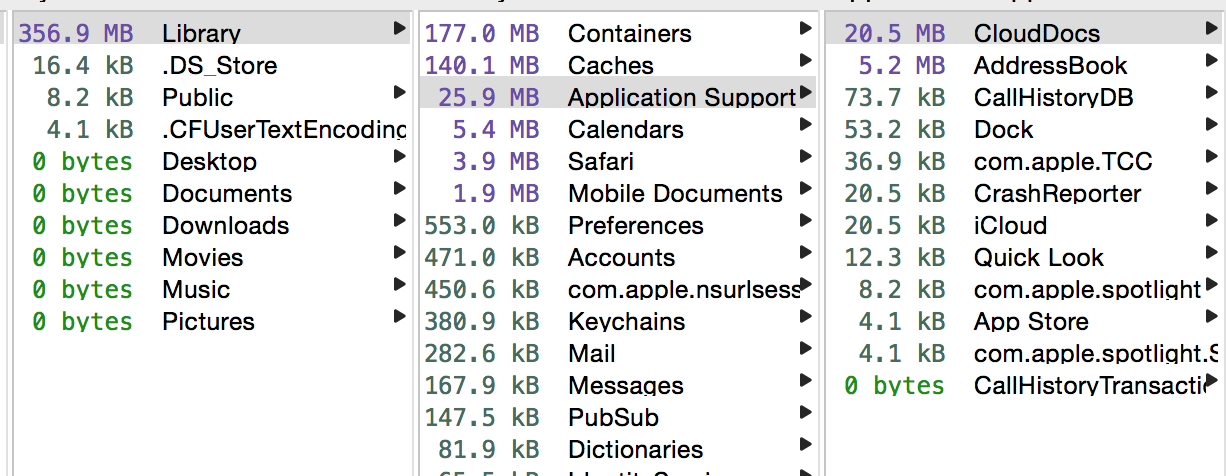Select the CallHistoryDB folder row
Image resolution: width=1226 pixels, height=476 pixels.
coord(1024,98)
